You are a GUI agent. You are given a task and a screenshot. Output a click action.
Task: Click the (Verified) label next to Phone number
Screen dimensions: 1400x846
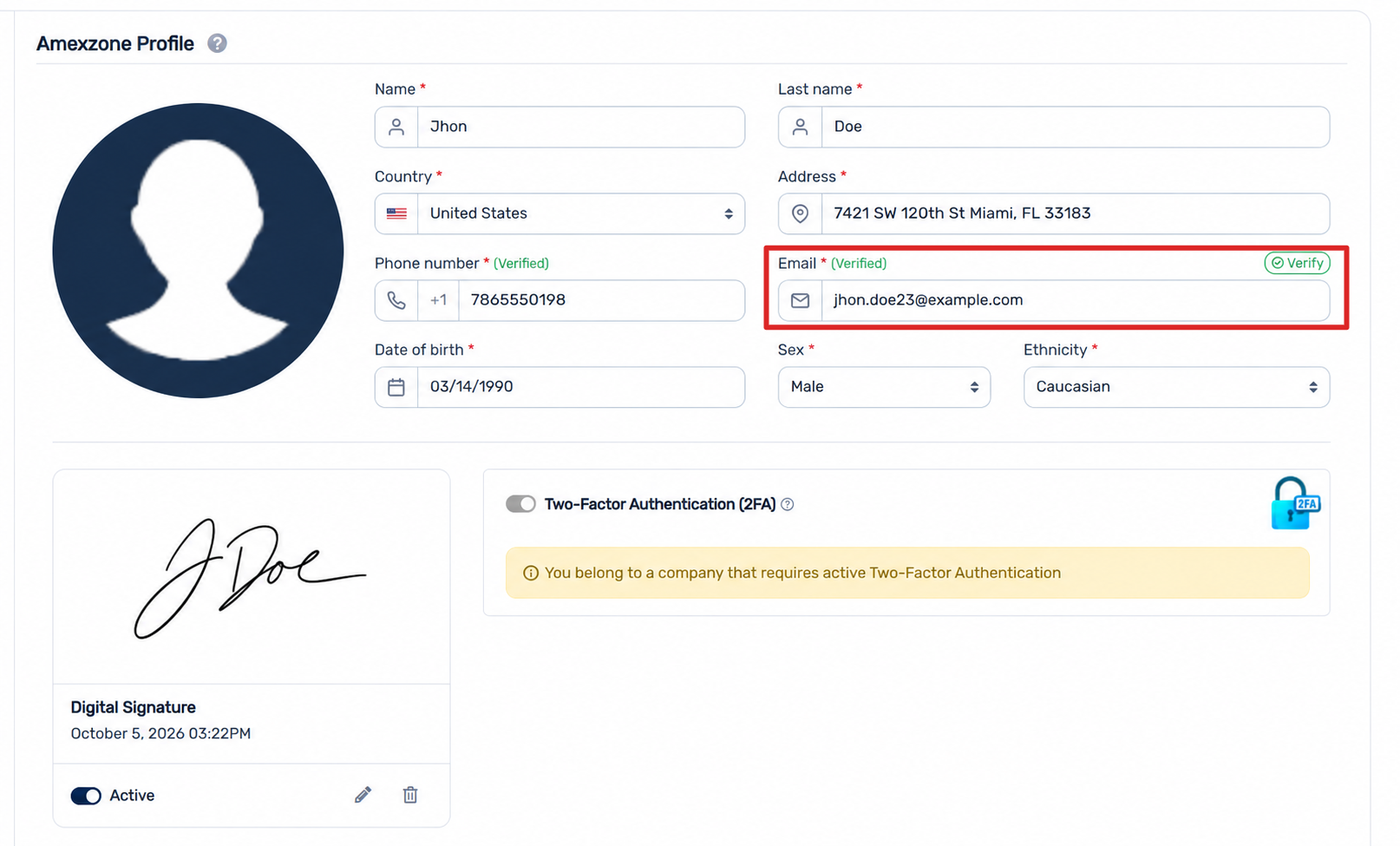[x=520, y=263]
